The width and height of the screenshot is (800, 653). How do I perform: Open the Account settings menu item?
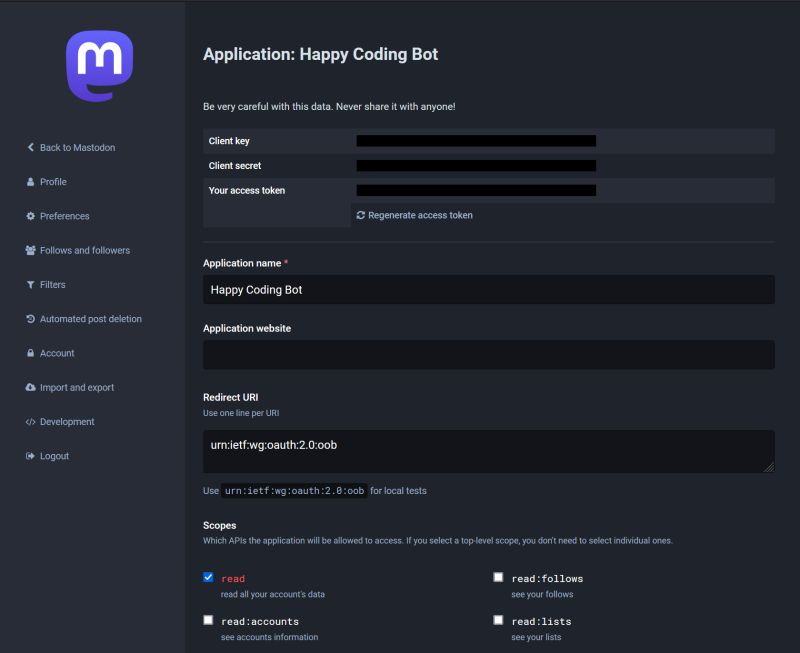[57, 353]
